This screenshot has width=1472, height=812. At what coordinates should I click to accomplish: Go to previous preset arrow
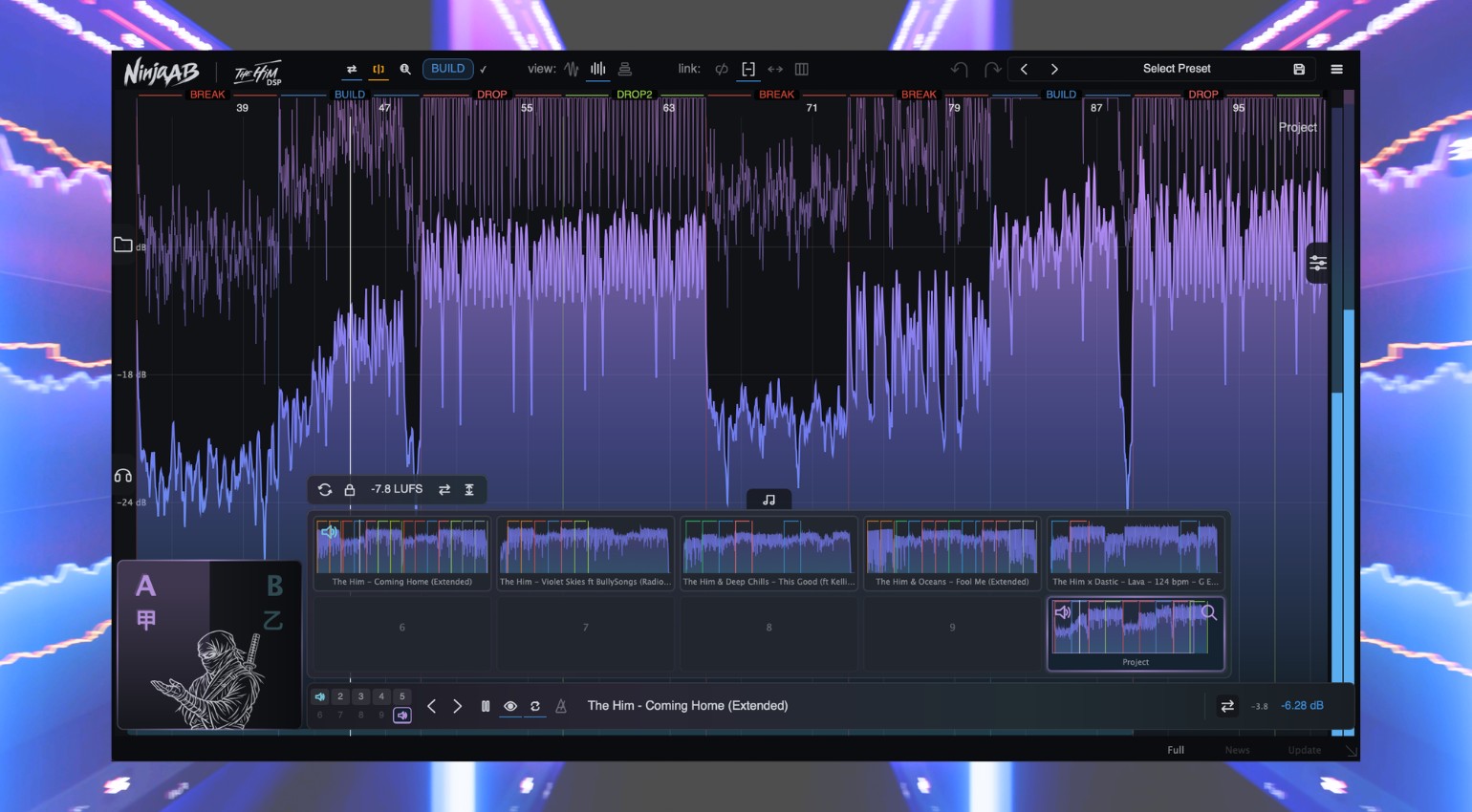1024,69
